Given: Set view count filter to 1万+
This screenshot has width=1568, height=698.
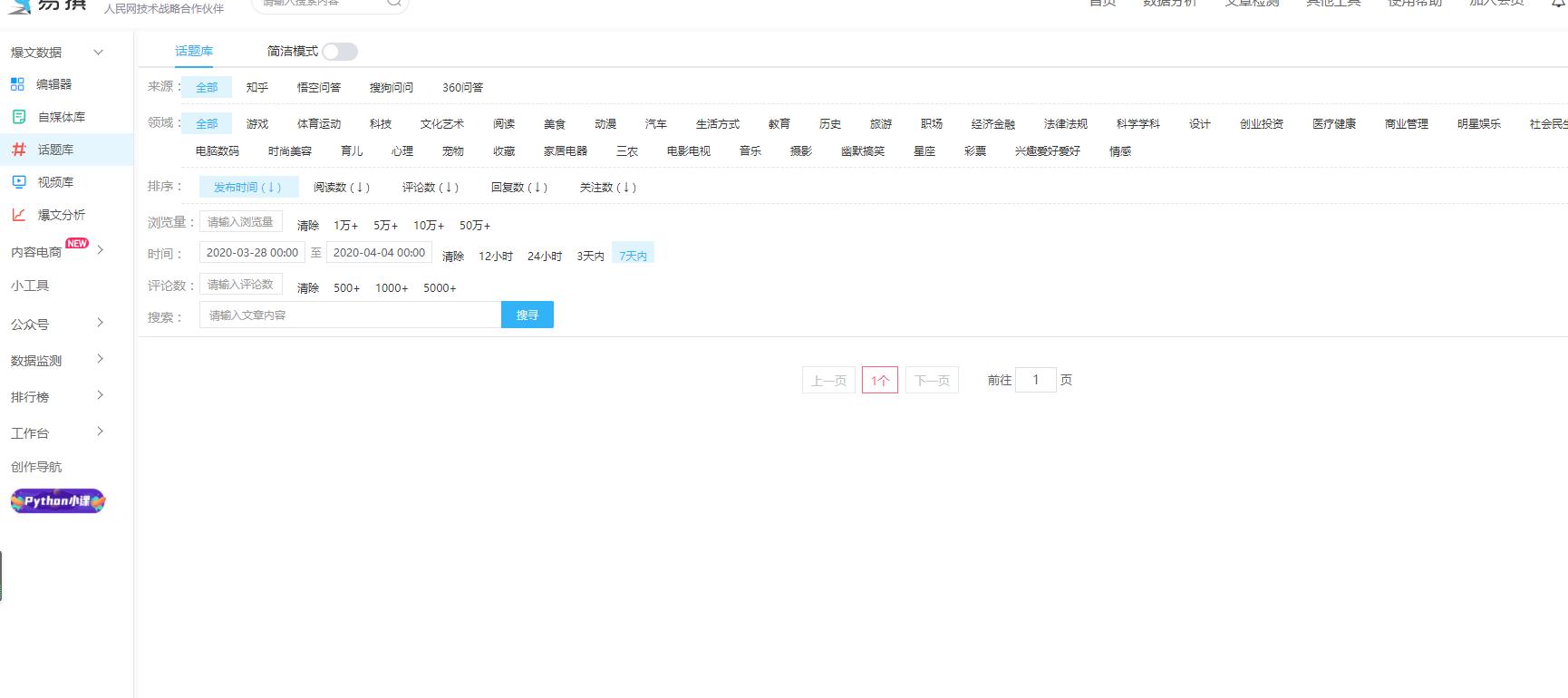Looking at the screenshot, I should pyautogui.click(x=346, y=226).
